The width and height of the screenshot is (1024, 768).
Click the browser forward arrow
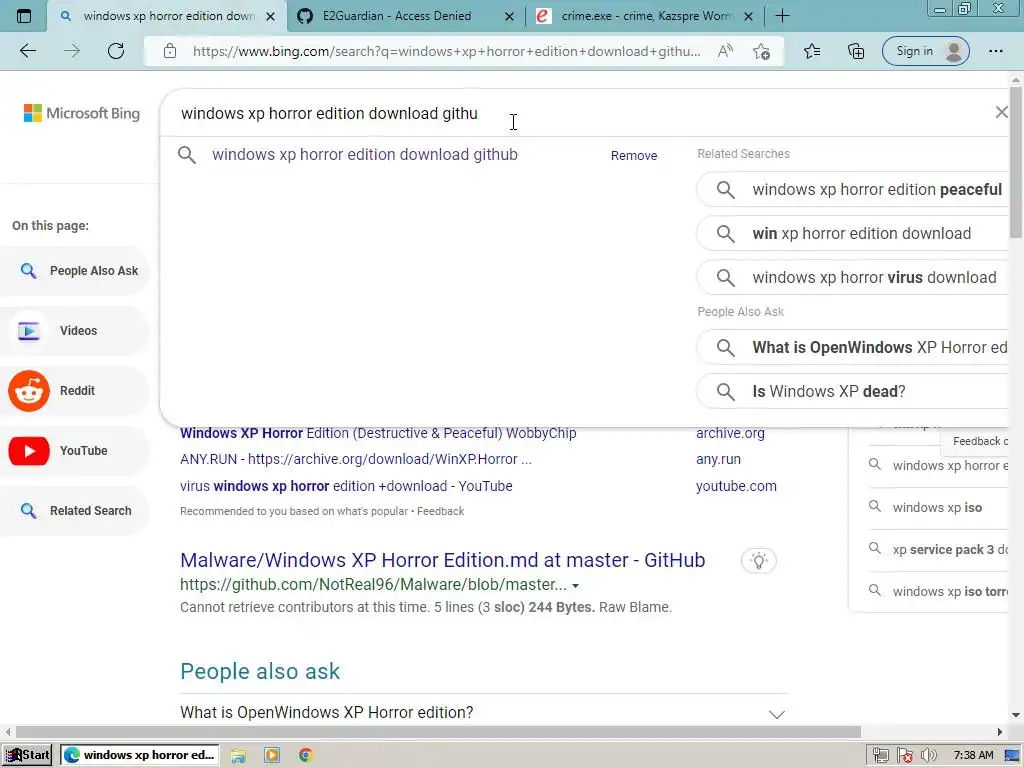point(72,51)
